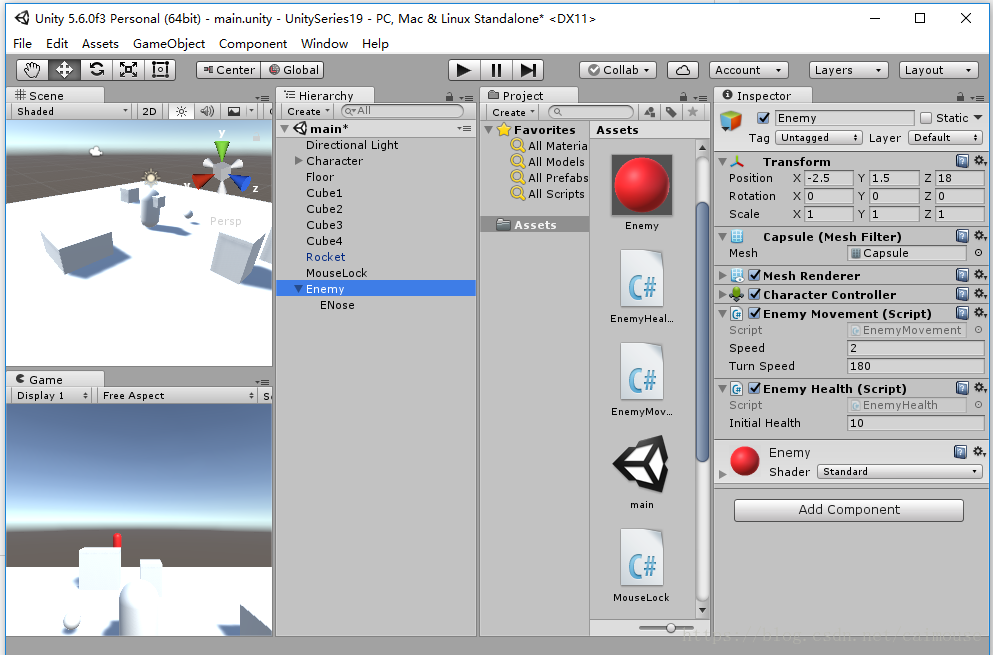The image size is (993, 655).
Task: Toggle scene effects image icon
Action: pyautogui.click(x=234, y=111)
